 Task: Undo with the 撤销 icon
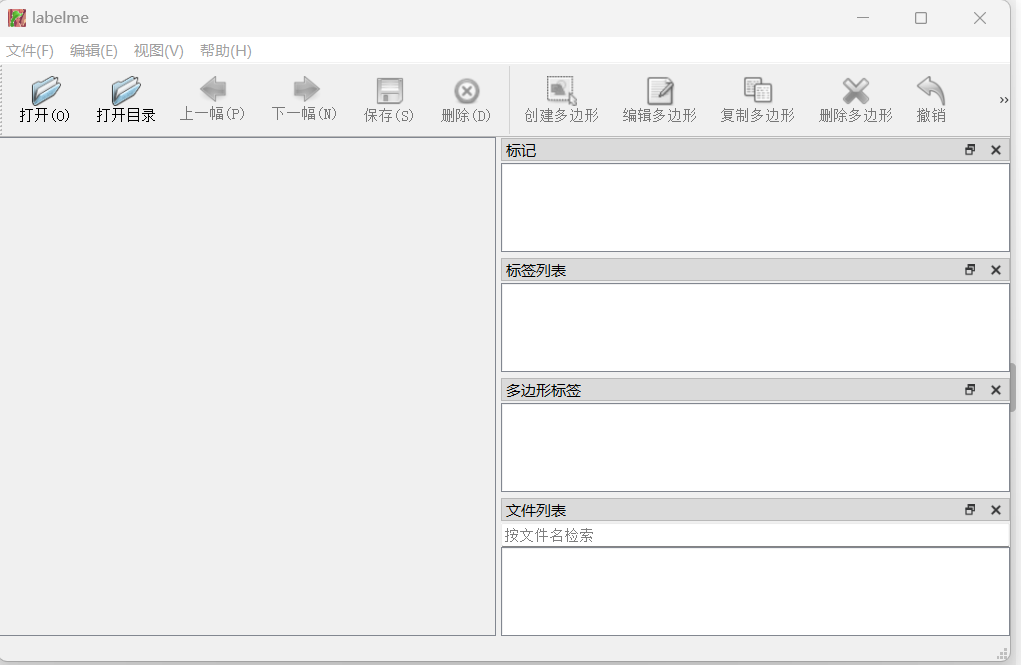coord(931,91)
